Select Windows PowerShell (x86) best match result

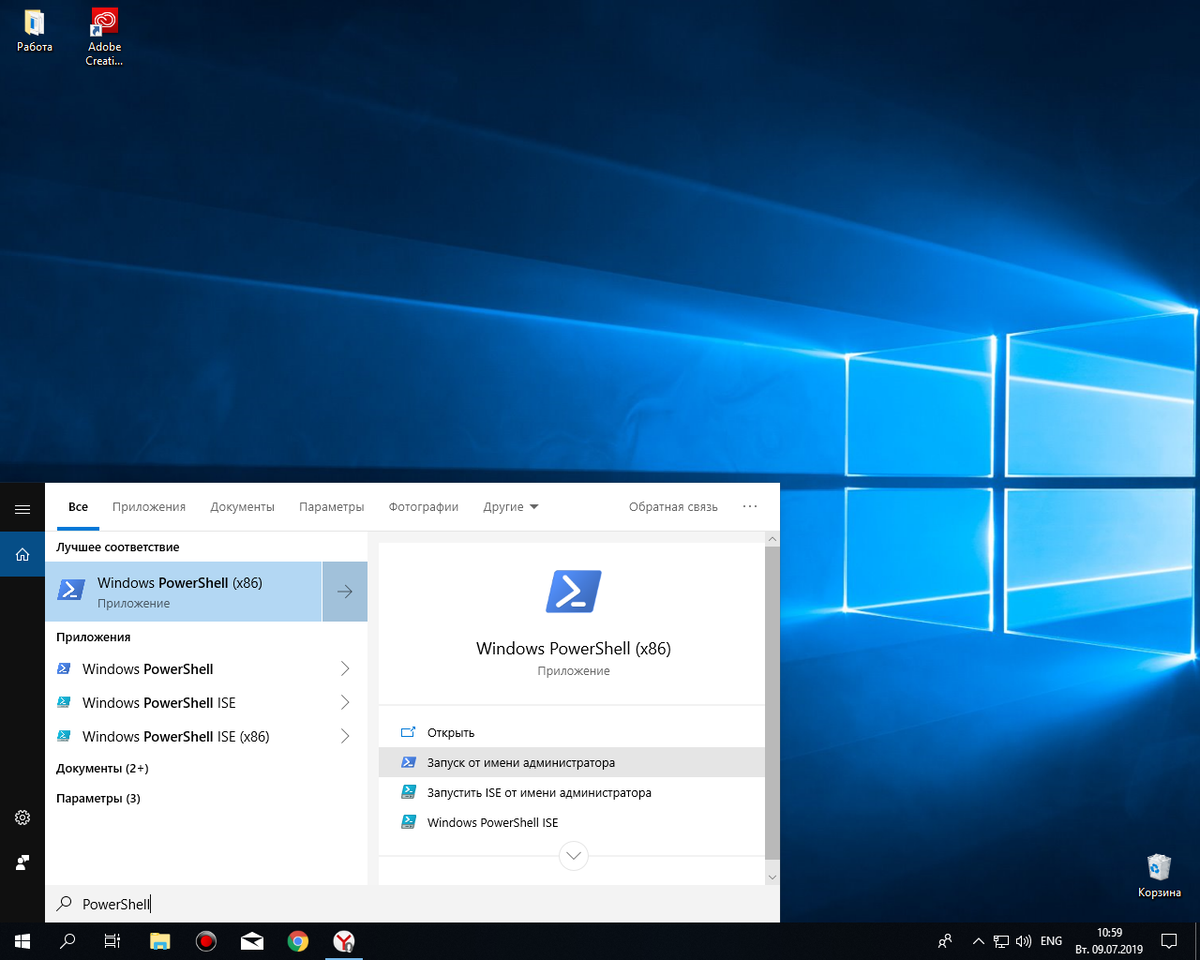(x=183, y=592)
